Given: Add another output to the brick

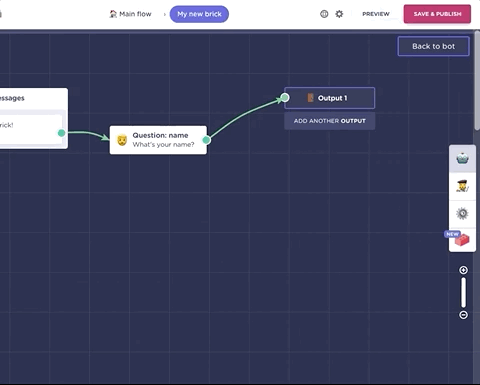Looking at the screenshot, I should click(x=330, y=121).
